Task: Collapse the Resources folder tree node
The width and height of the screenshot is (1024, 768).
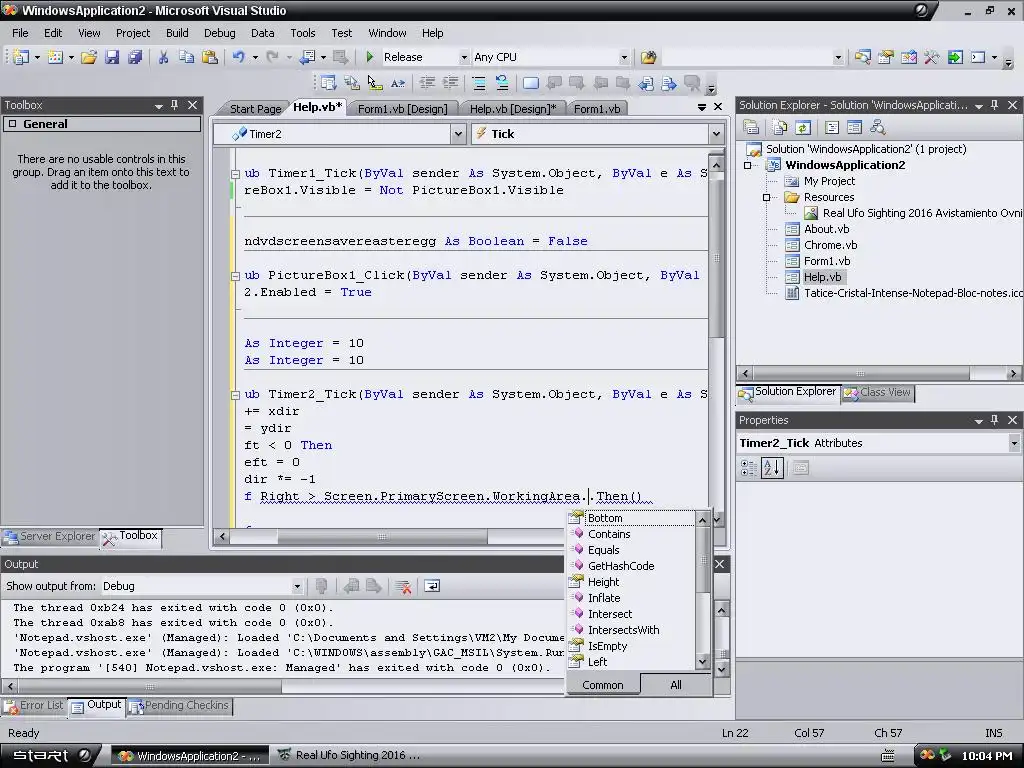Action: click(767, 197)
